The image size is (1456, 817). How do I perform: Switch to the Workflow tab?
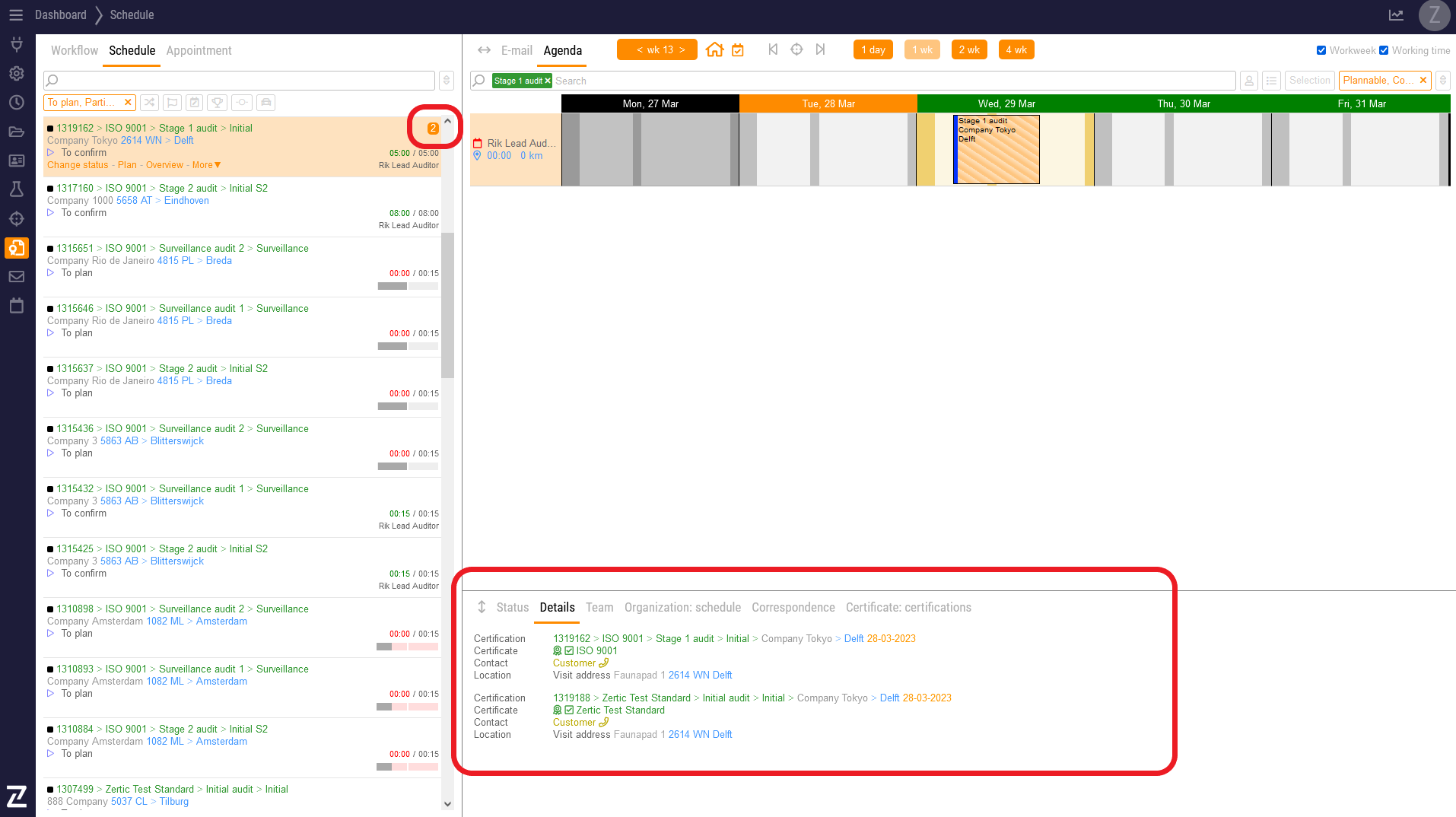click(x=75, y=51)
